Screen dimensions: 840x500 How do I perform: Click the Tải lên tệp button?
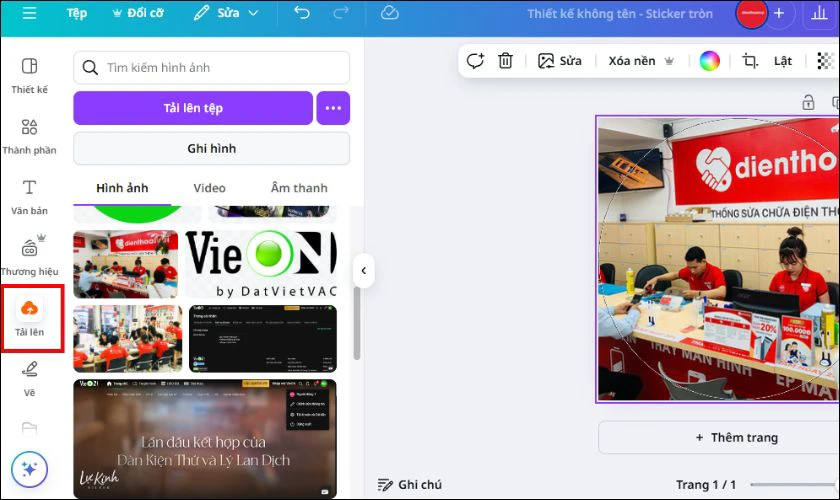coord(193,108)
